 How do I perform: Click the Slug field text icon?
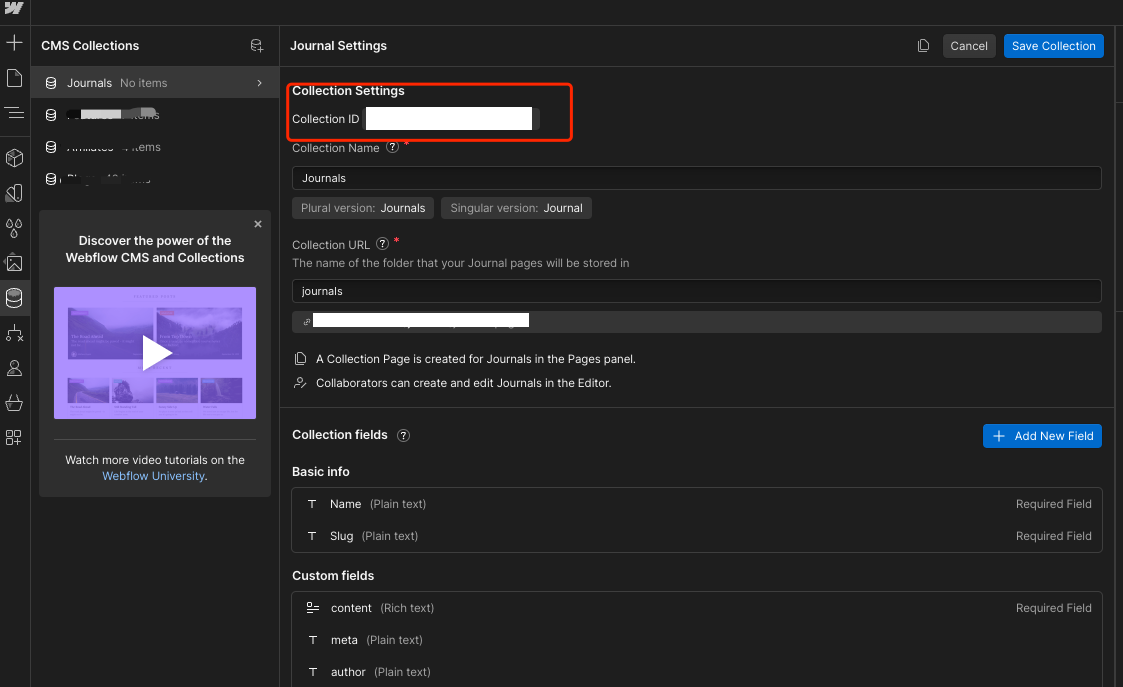click(312, 536)
